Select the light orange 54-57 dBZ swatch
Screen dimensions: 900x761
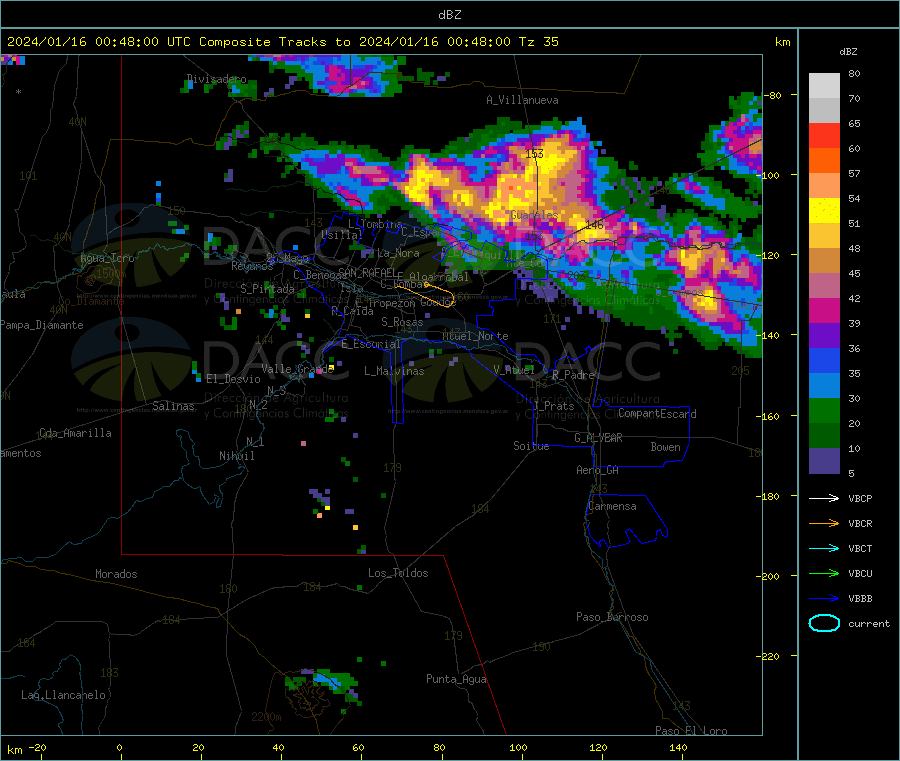coord(824,186)
